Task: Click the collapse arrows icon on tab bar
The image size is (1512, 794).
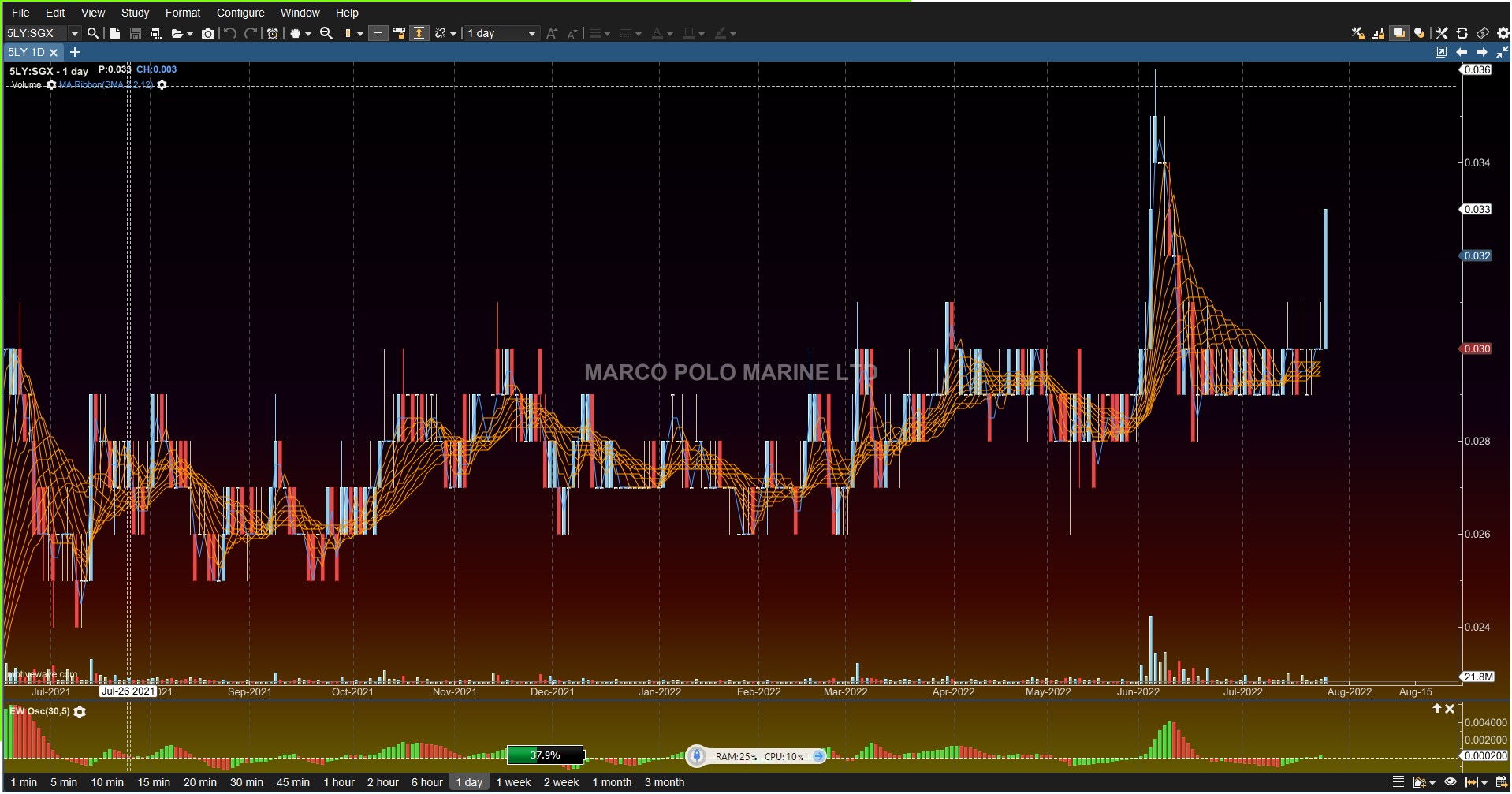Action: tap(1503, 52)
